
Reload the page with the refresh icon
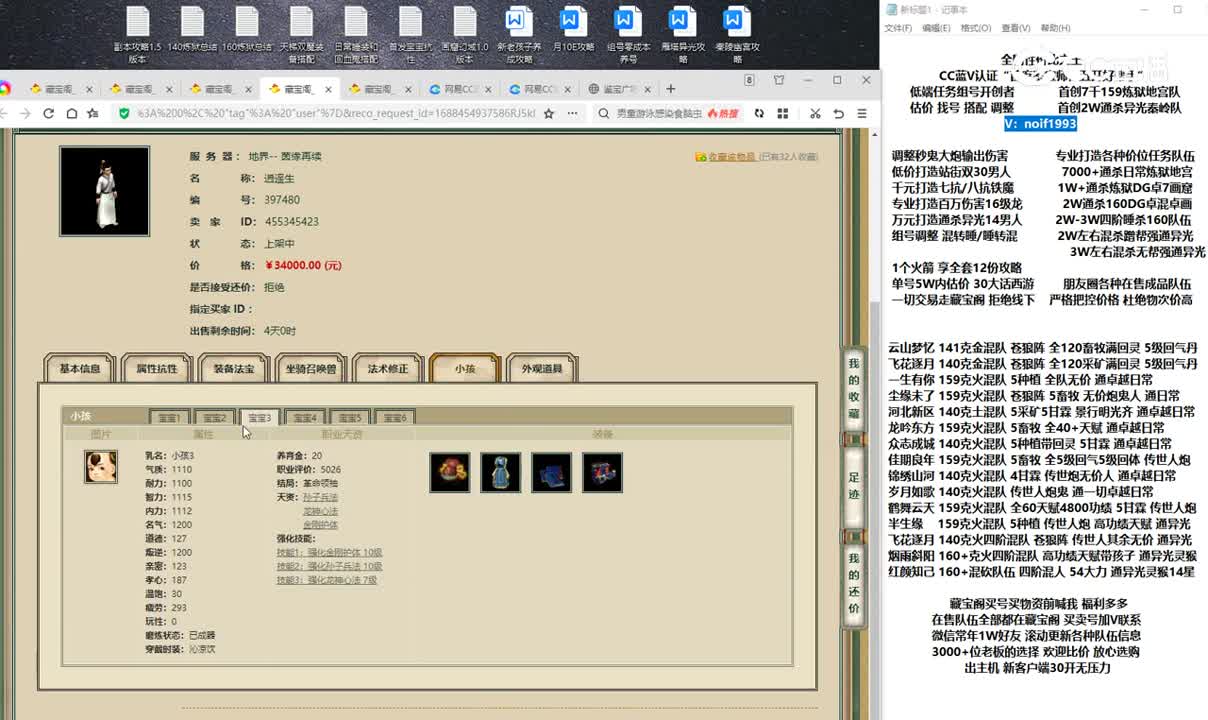(48, 114)
